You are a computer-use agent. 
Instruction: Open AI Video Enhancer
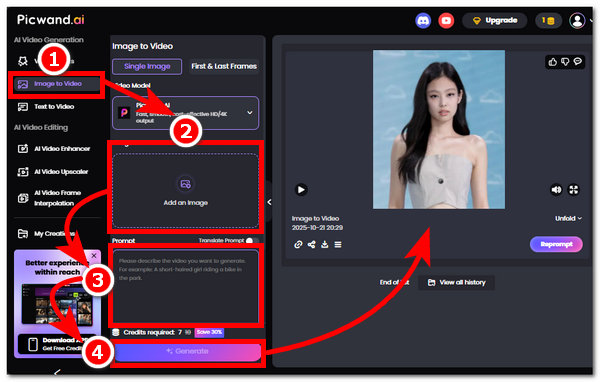point(54,149)
